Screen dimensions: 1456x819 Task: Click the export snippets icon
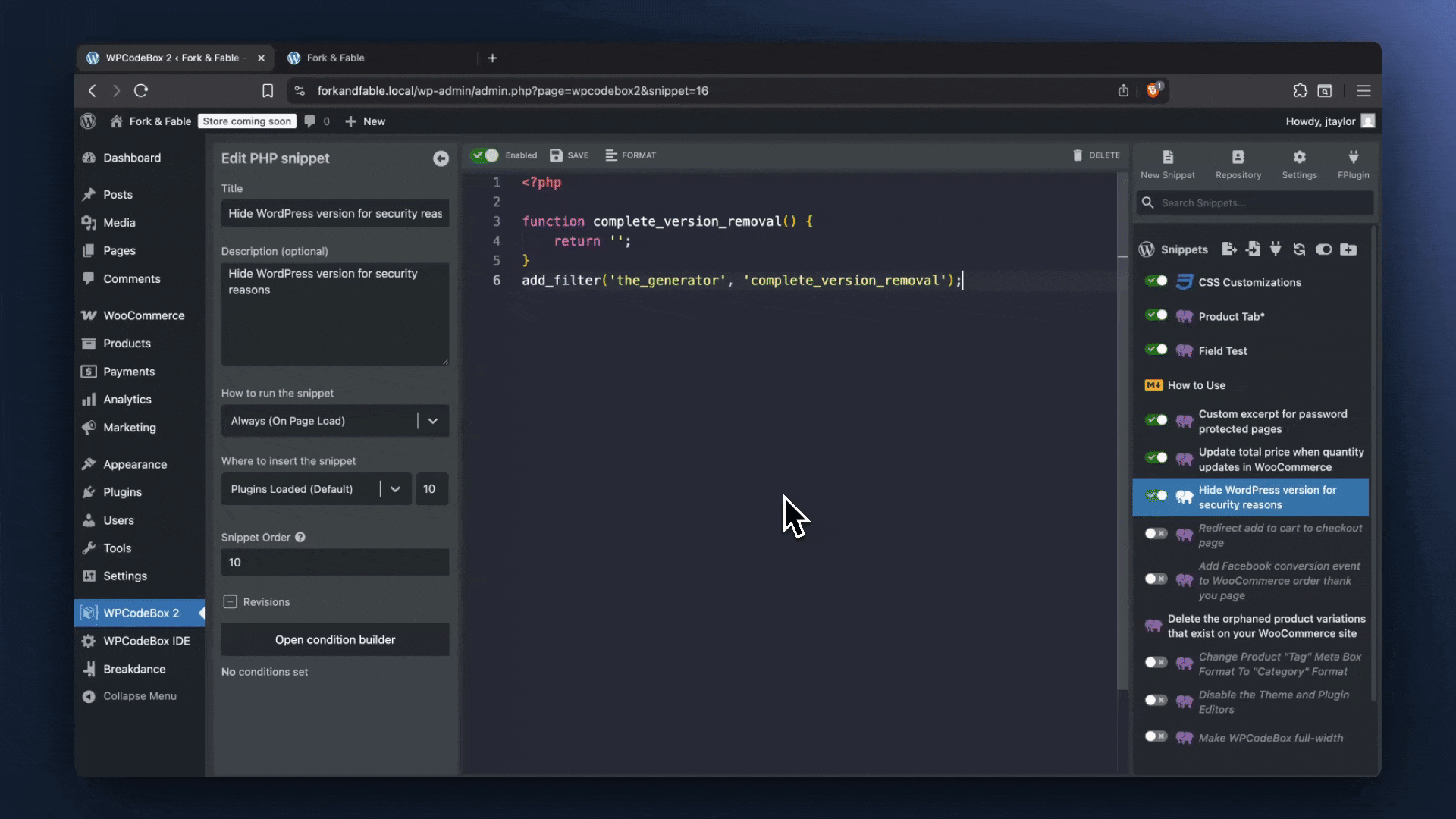(x=1229, y=249)
